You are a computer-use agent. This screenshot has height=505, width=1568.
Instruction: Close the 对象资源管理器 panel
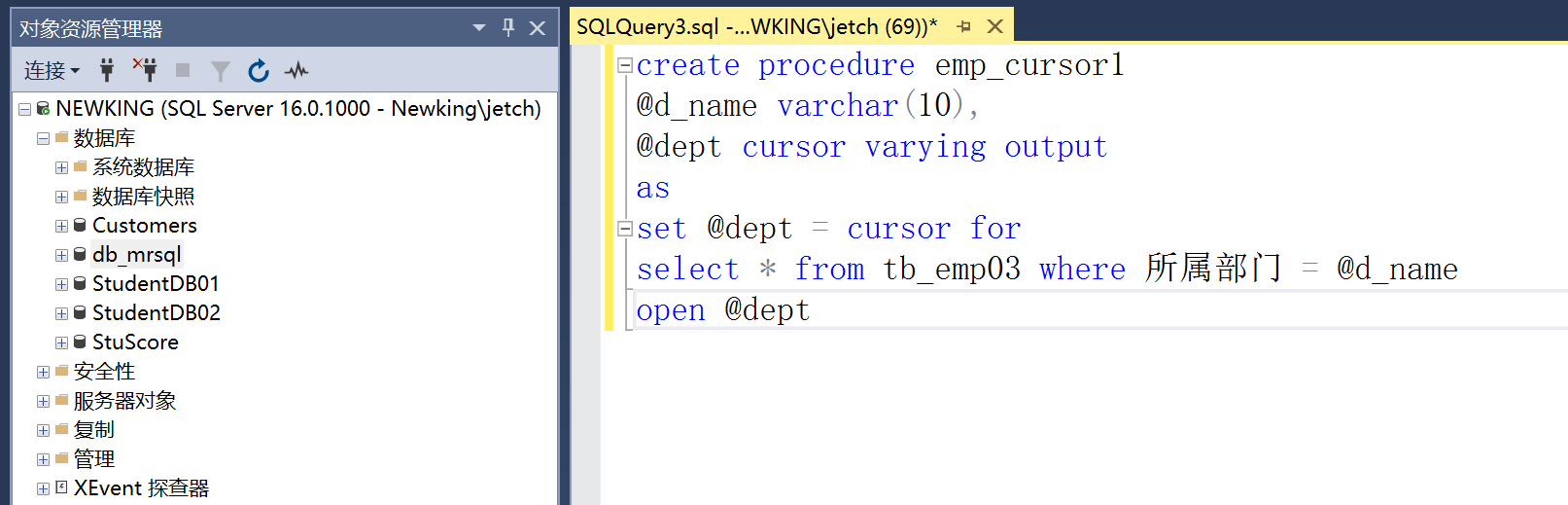(x=538, y=28)
